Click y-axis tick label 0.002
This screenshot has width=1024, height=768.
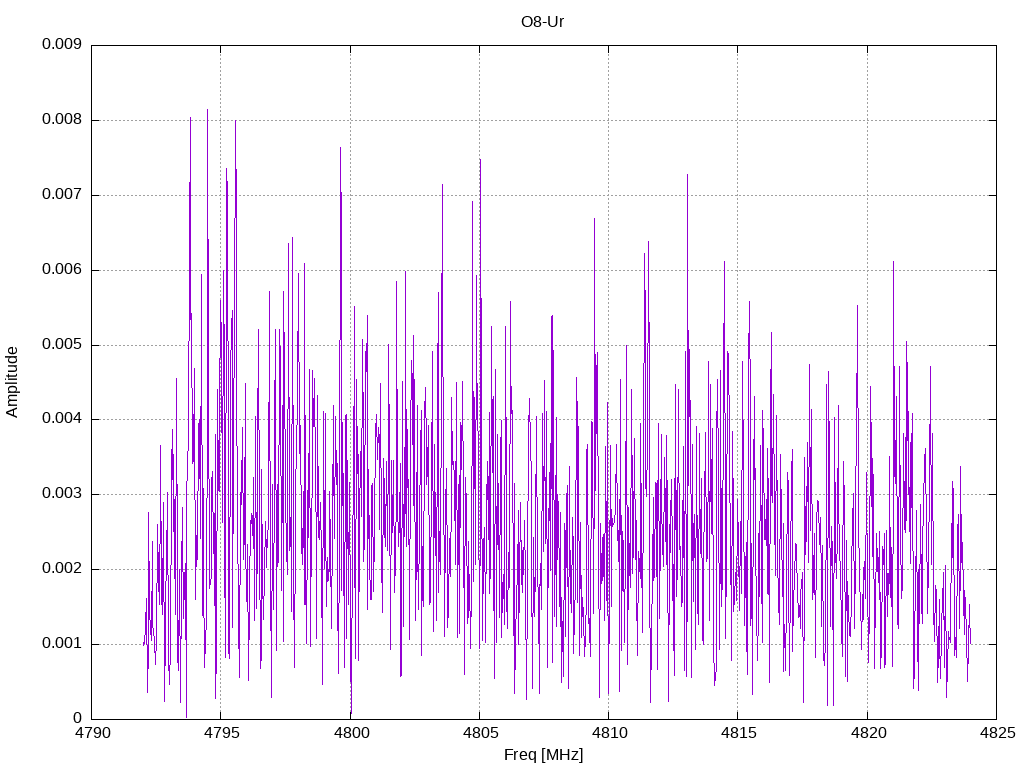coord(62,568)
